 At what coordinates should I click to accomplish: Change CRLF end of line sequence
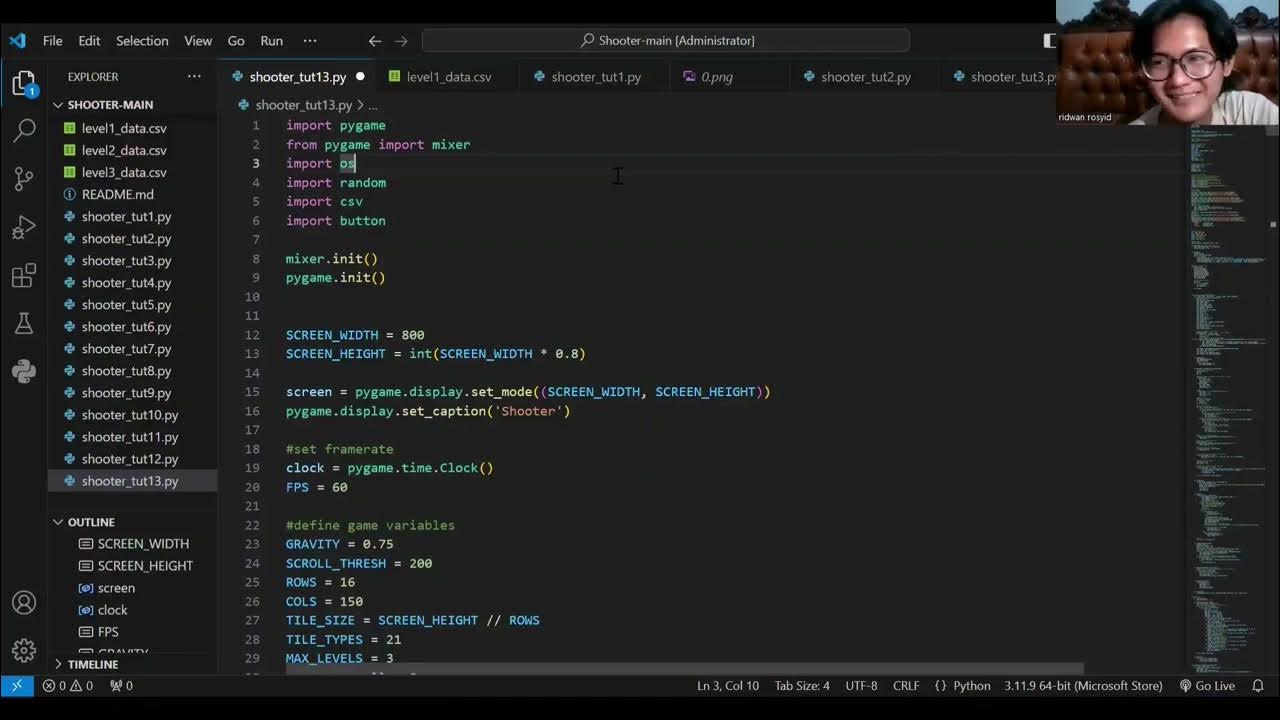[906, 686]
